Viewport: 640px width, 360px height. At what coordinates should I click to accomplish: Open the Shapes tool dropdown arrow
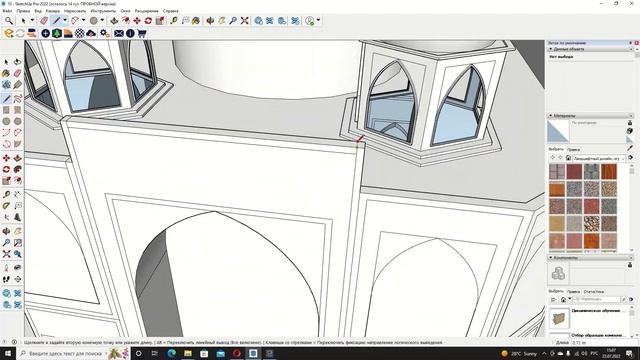(102, 20)
